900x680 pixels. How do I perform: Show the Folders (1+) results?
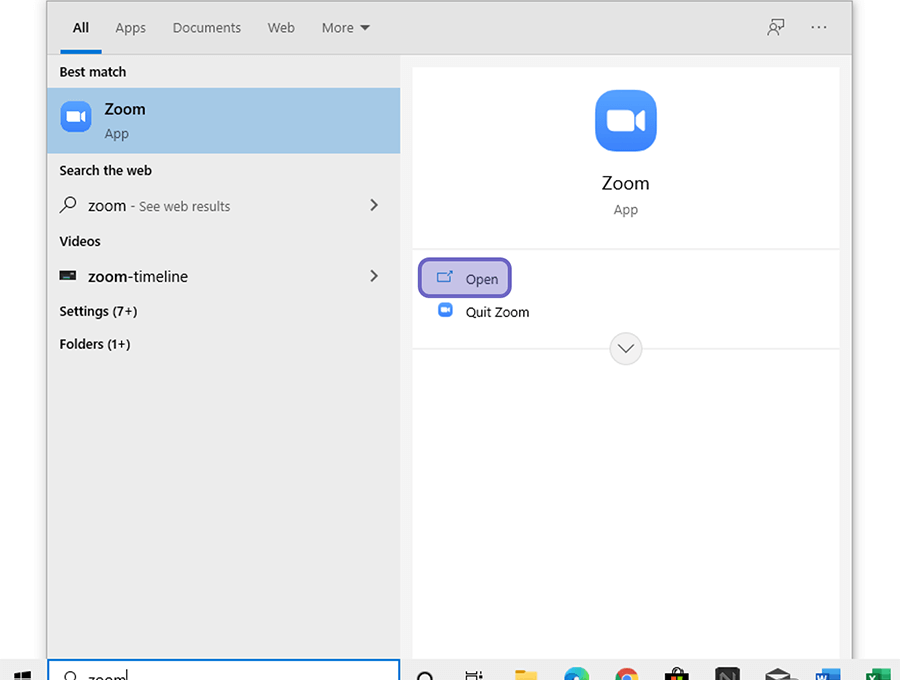(x=95, y=344)
